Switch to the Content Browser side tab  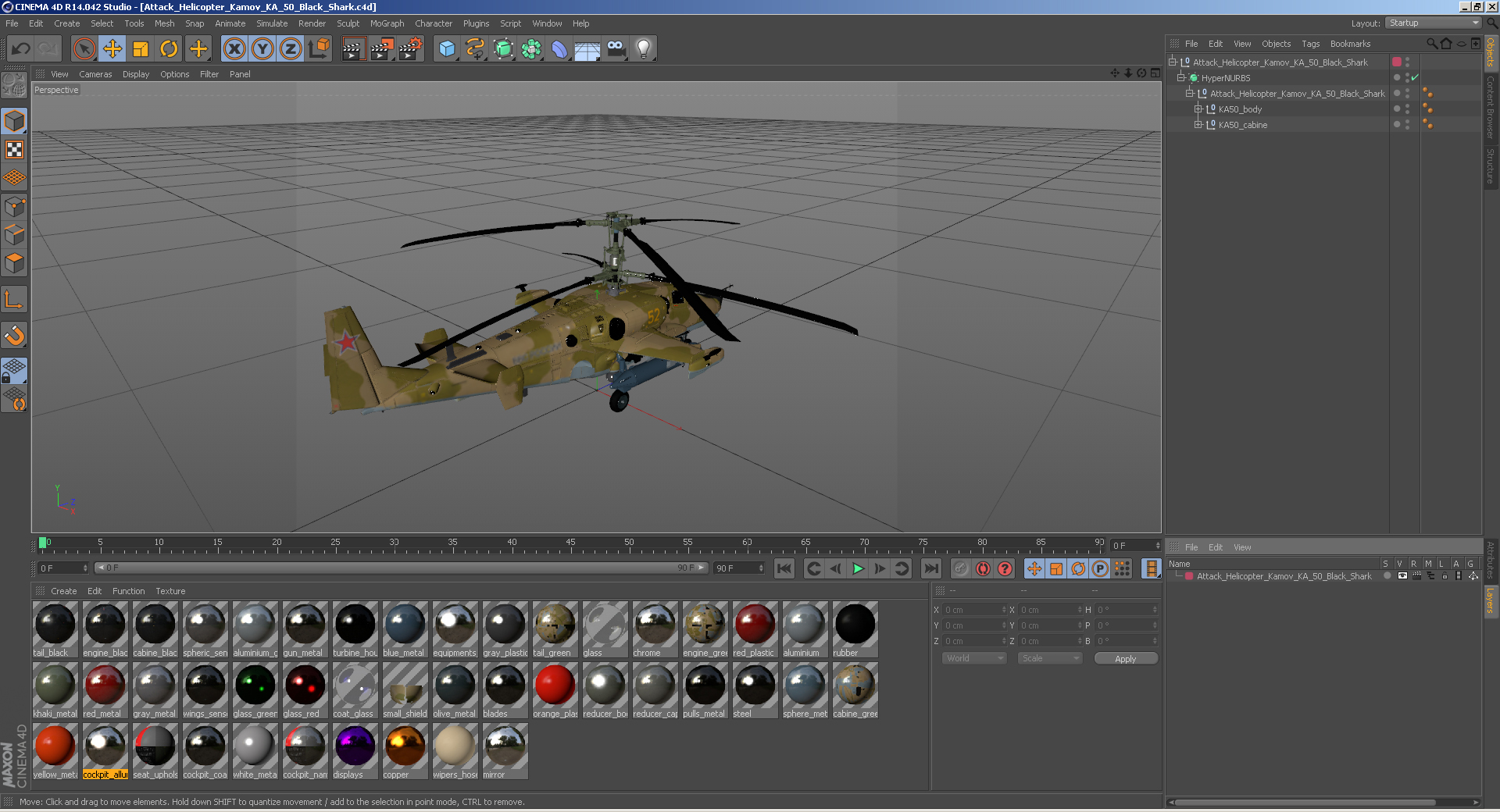[1491, 107]
